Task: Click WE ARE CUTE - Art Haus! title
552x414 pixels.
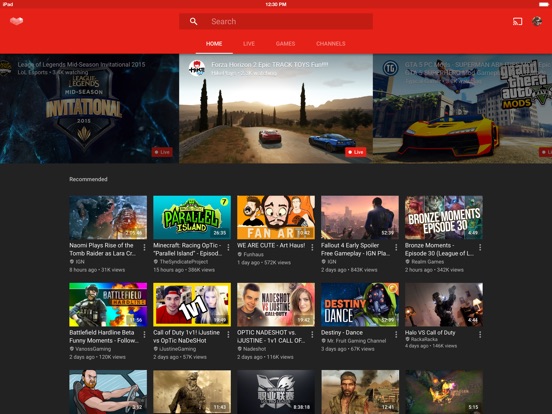Action: point(271,245)
